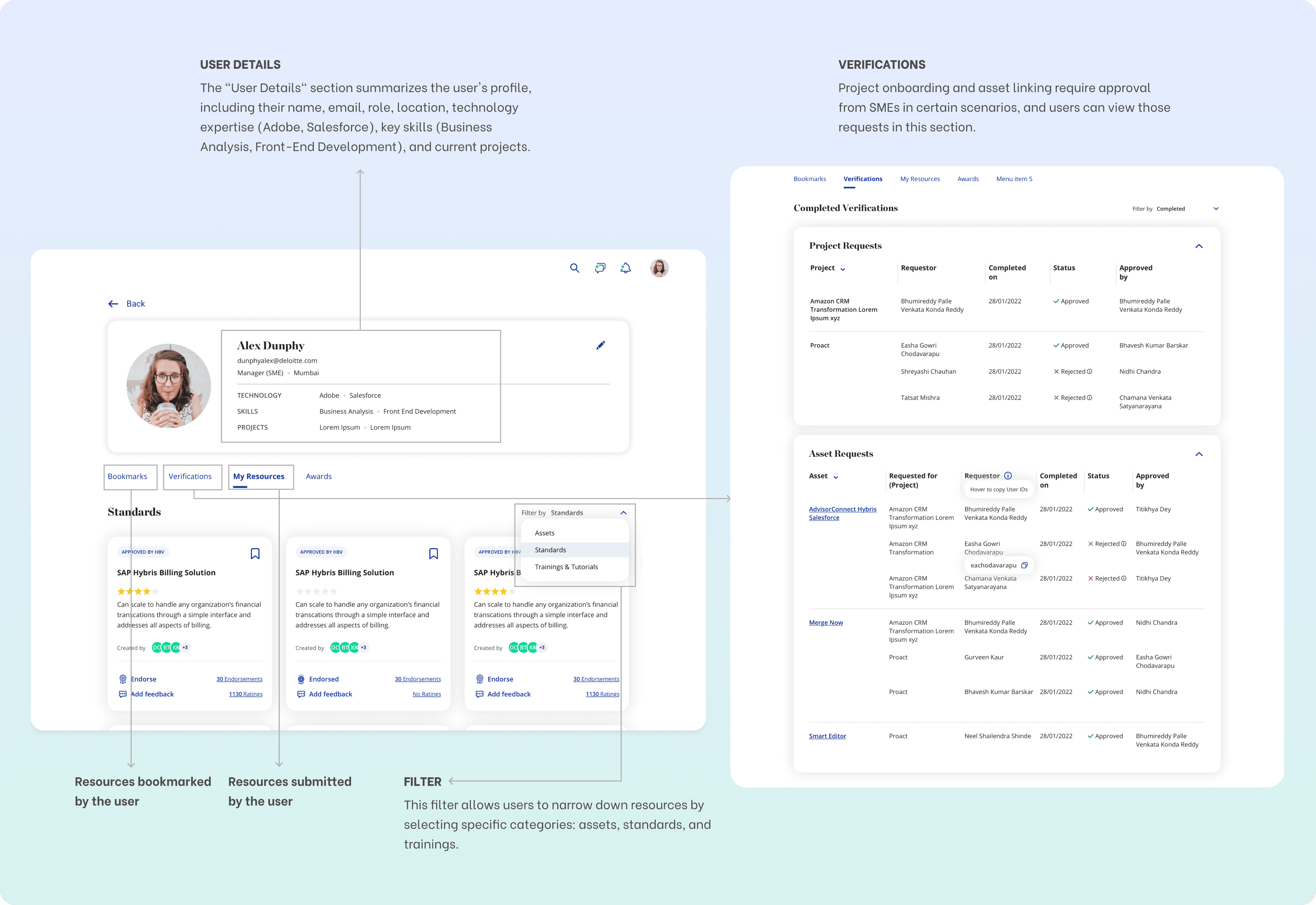Image resolution: width=1316 pixels, height=905 pixels.
Task: Open 1130 Ratings link on third card
Action: point(602,694)
